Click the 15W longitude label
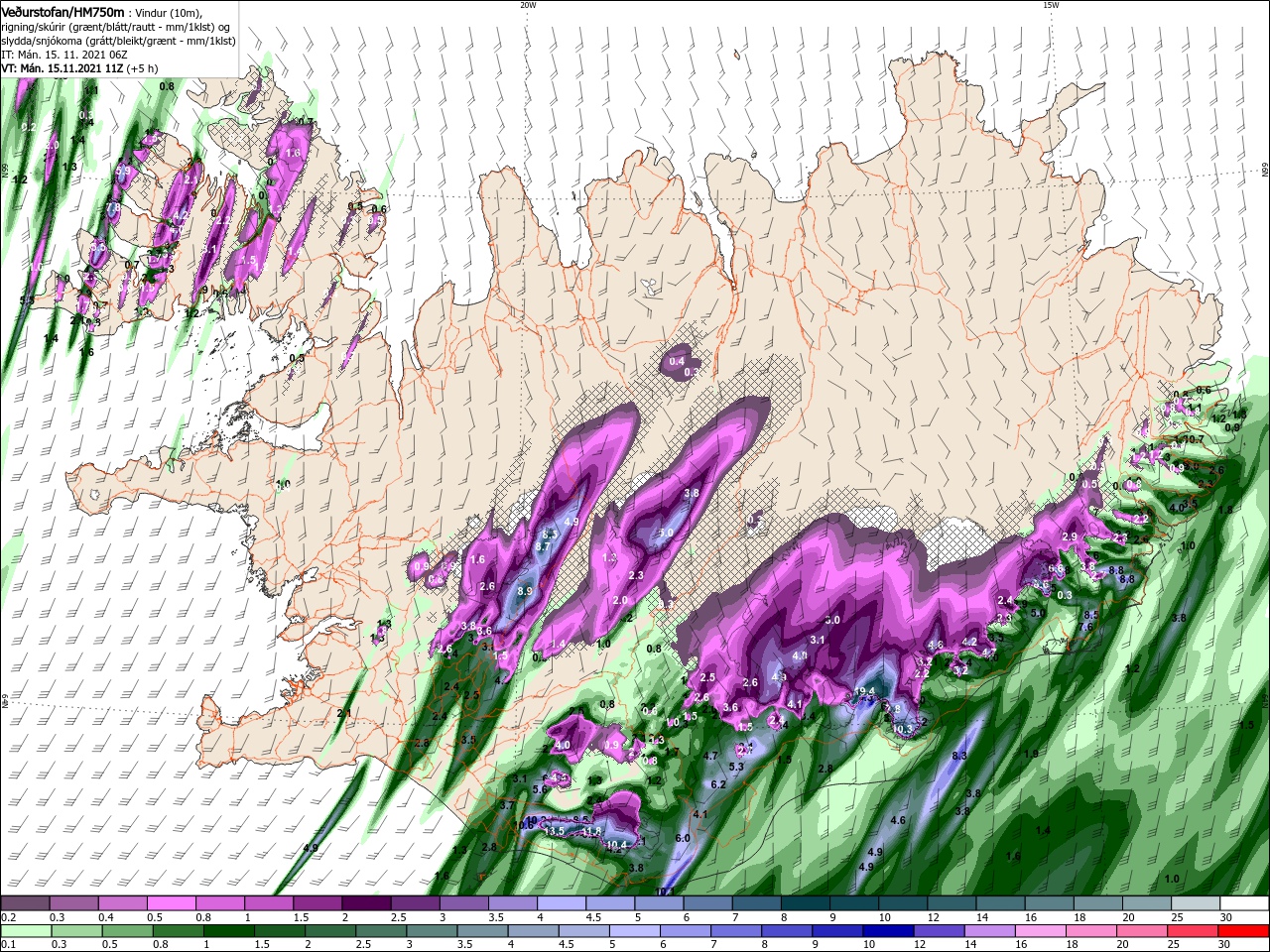The width and height of the screenshot is (1270, 952). point(1051,5)
